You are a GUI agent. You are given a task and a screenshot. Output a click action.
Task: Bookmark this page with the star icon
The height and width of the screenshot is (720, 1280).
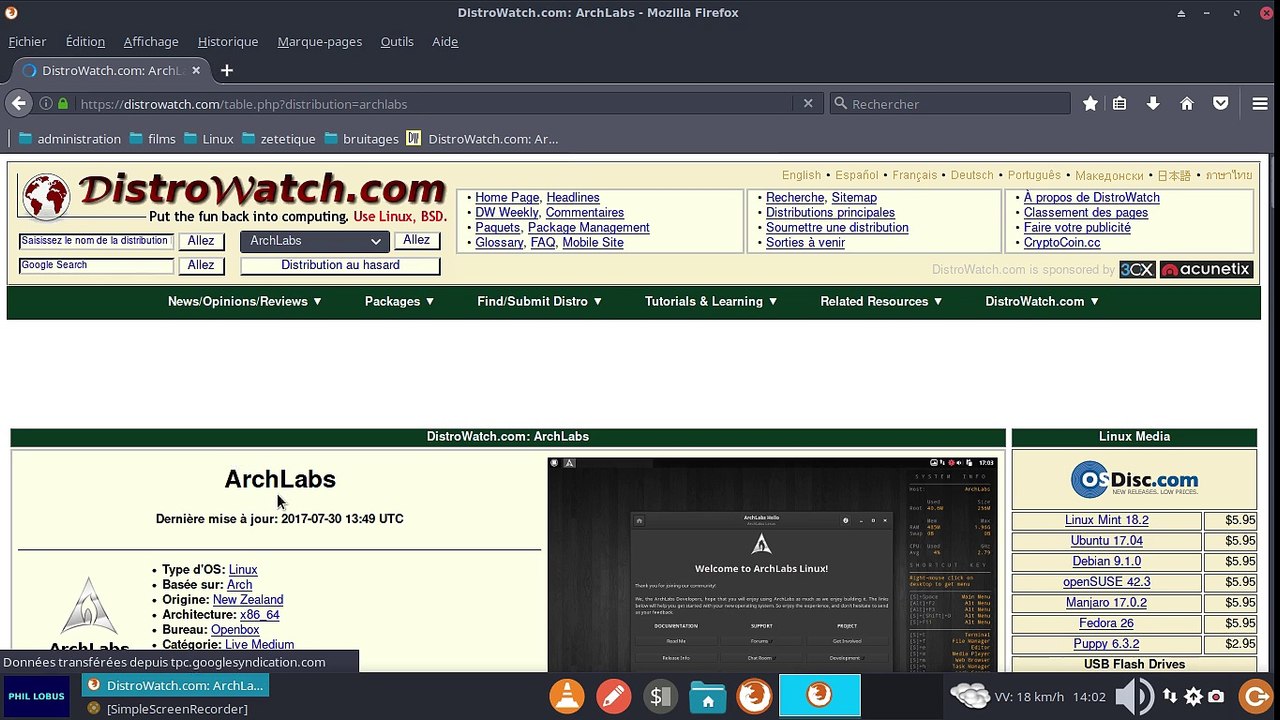(1090, 104)
